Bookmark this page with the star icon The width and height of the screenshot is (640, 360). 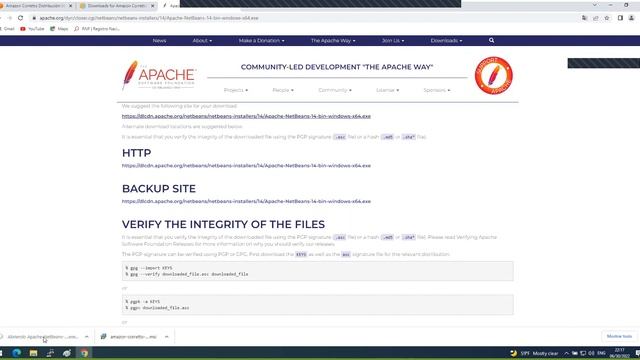coord(607,18)
